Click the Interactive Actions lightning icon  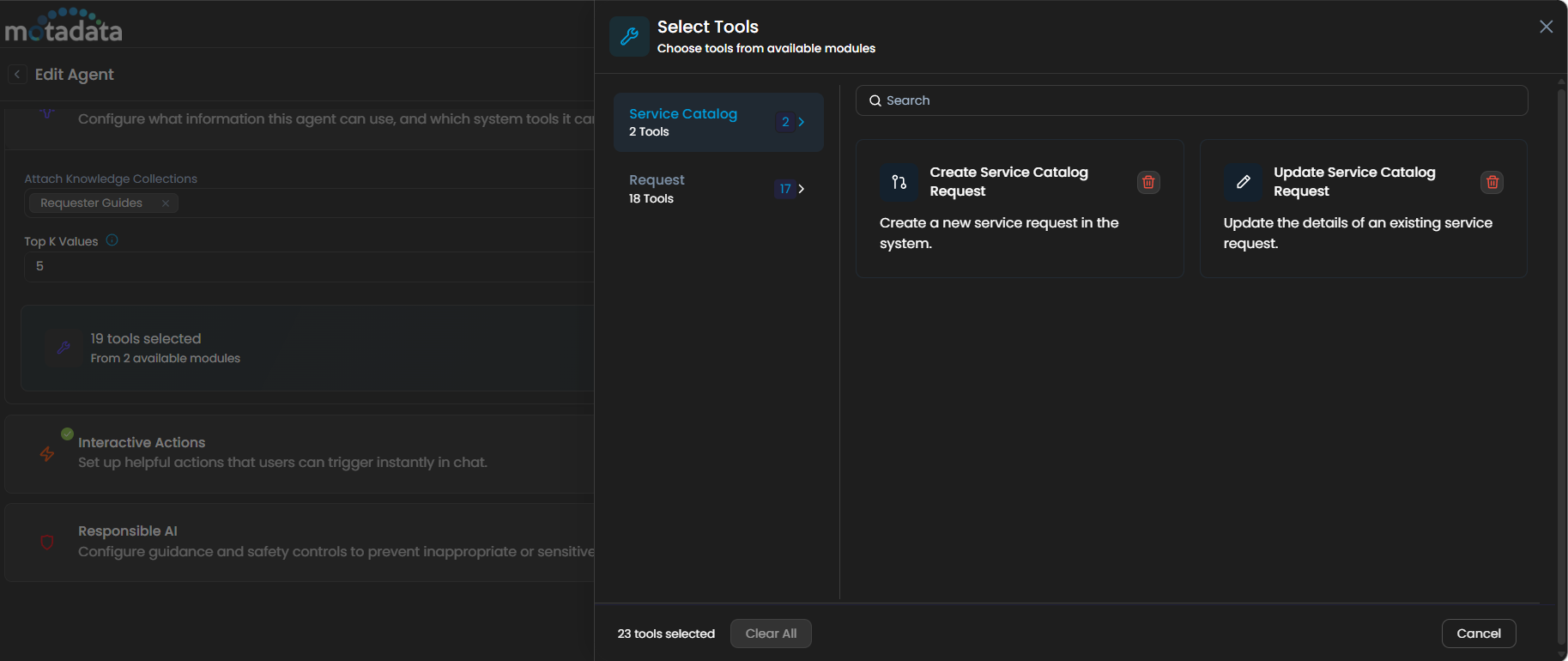(47, 453)
